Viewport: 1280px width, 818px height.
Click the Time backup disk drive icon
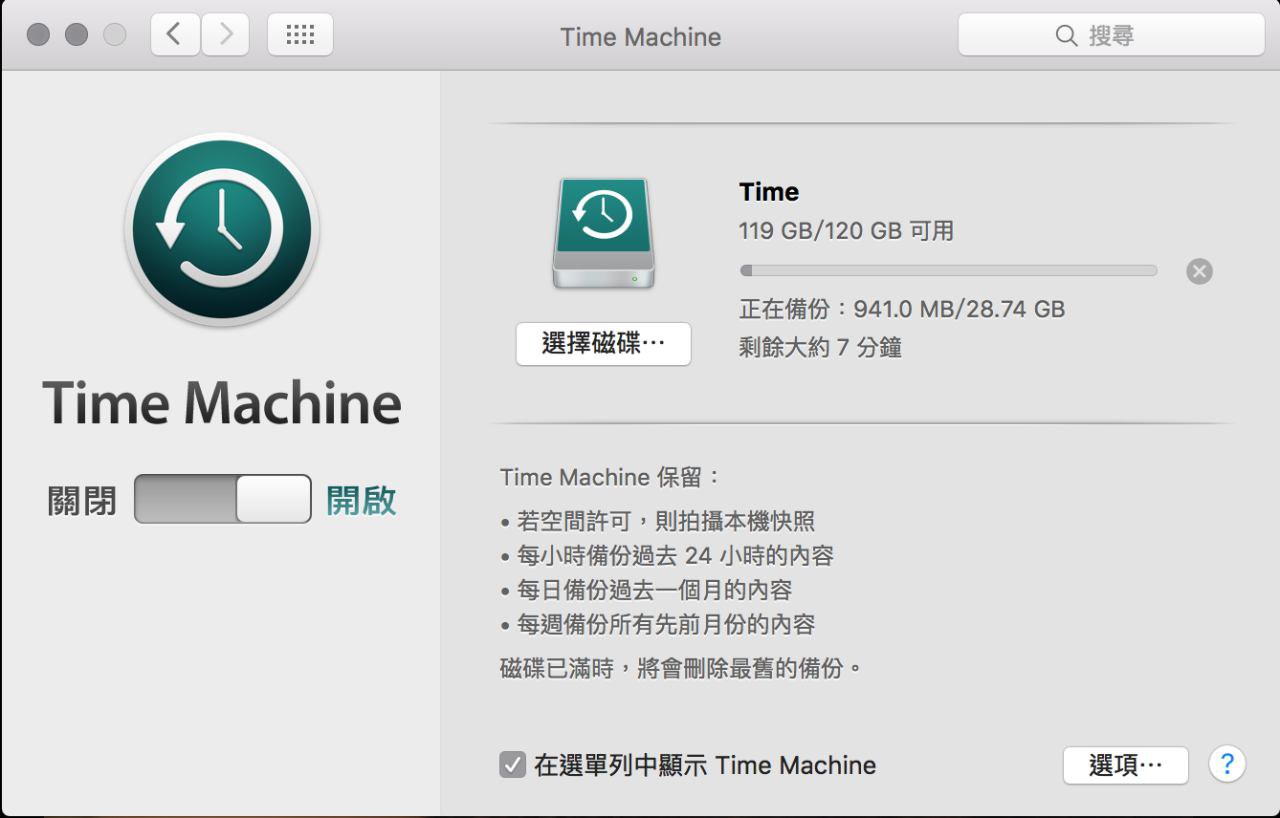(603, 234)
